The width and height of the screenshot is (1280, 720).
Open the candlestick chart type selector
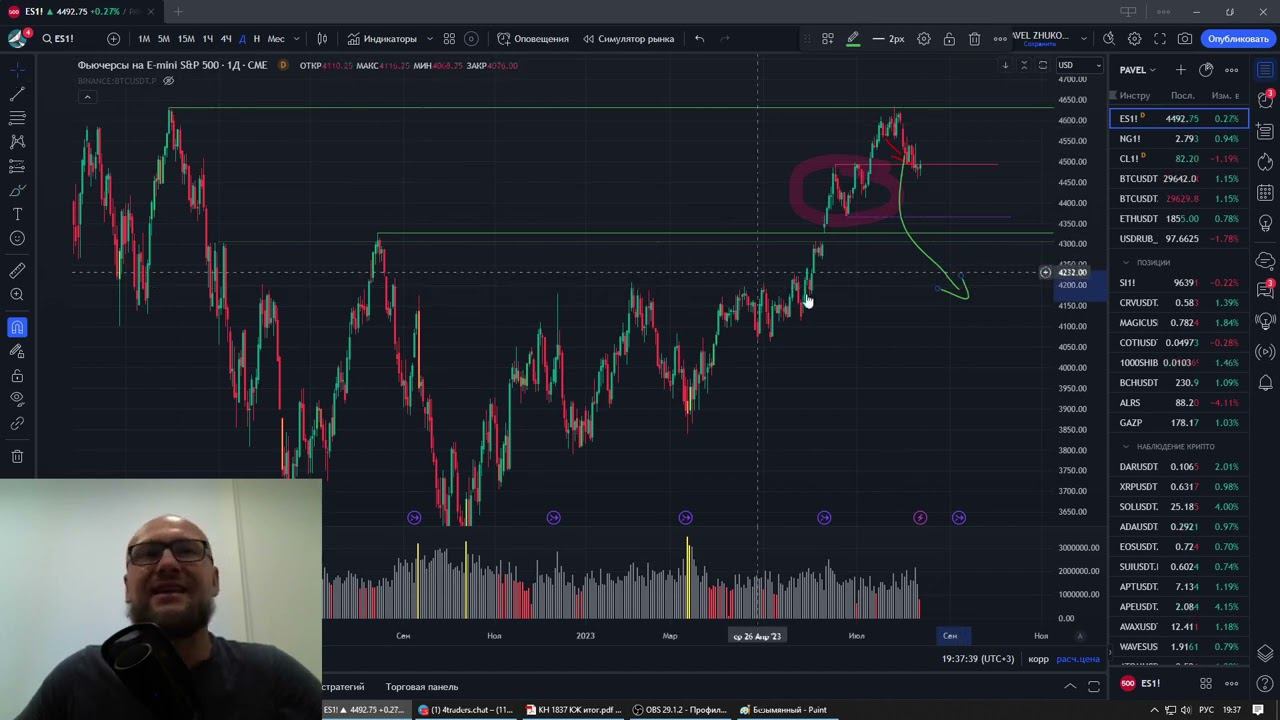(322, 39)
